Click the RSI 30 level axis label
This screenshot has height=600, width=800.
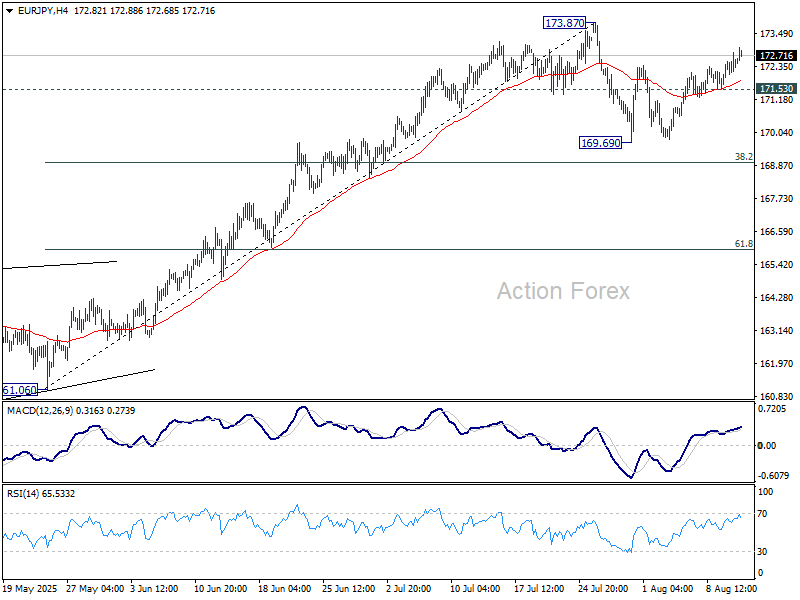tap(765, 551)
